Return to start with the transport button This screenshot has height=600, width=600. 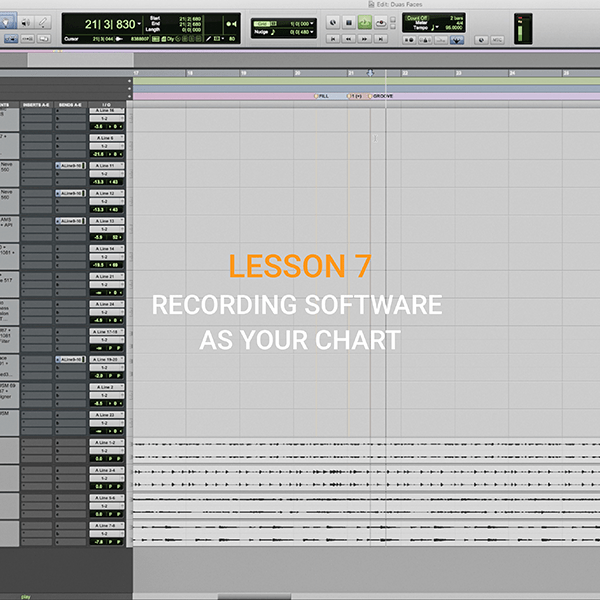pyautogui.click(x=333, y=39)
